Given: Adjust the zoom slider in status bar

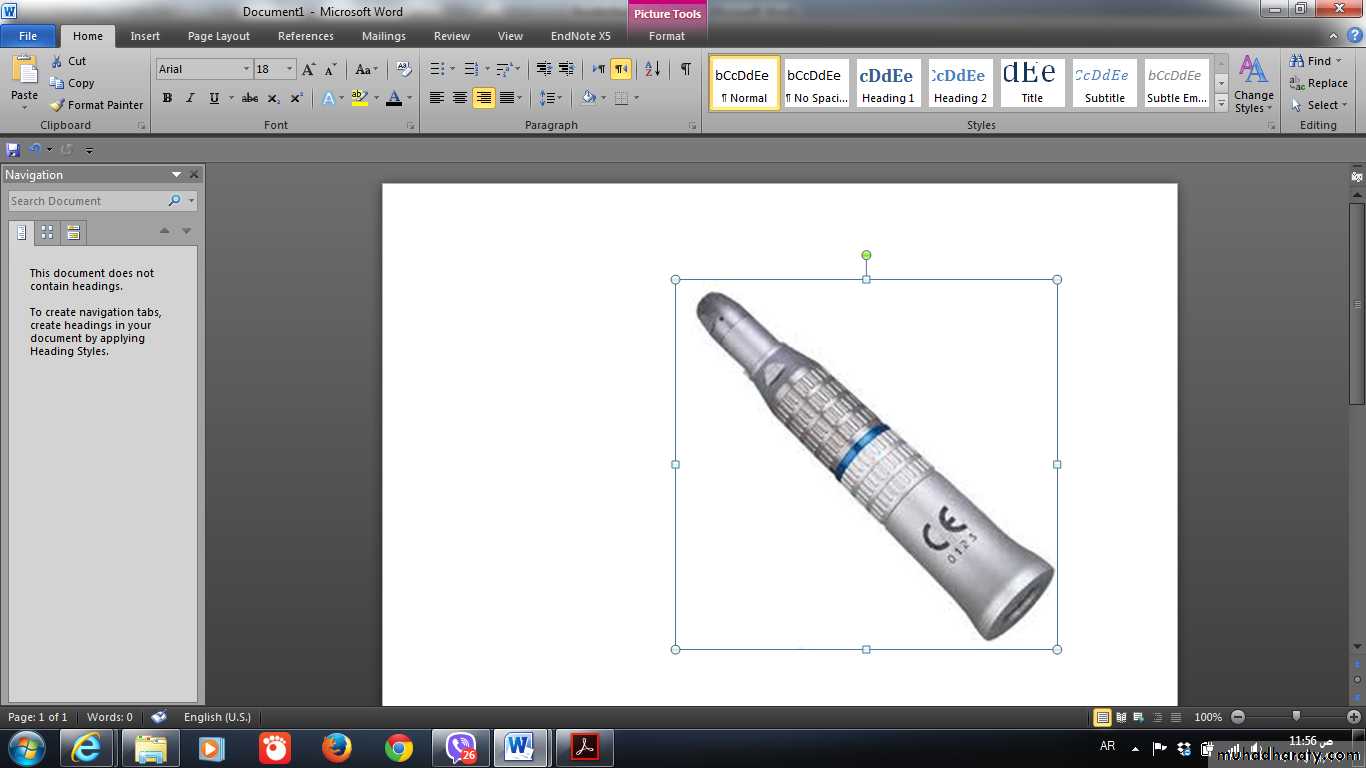Looking at the screenshot, I should (1296, 717).
